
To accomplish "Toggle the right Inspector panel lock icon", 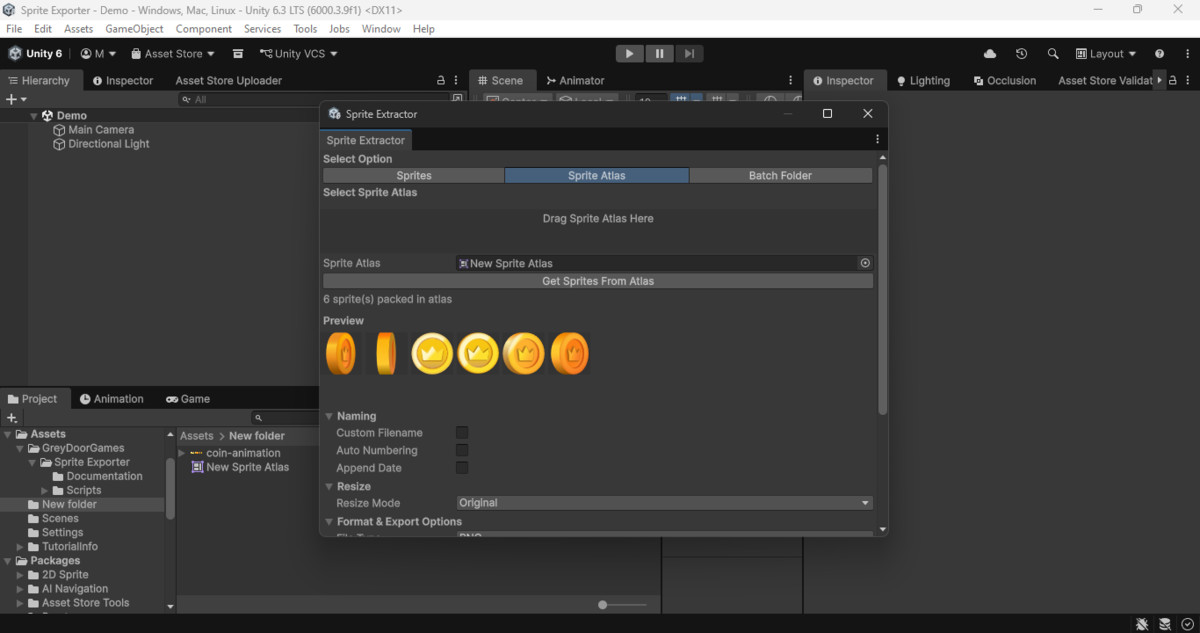I will [x=1174, y=81].
